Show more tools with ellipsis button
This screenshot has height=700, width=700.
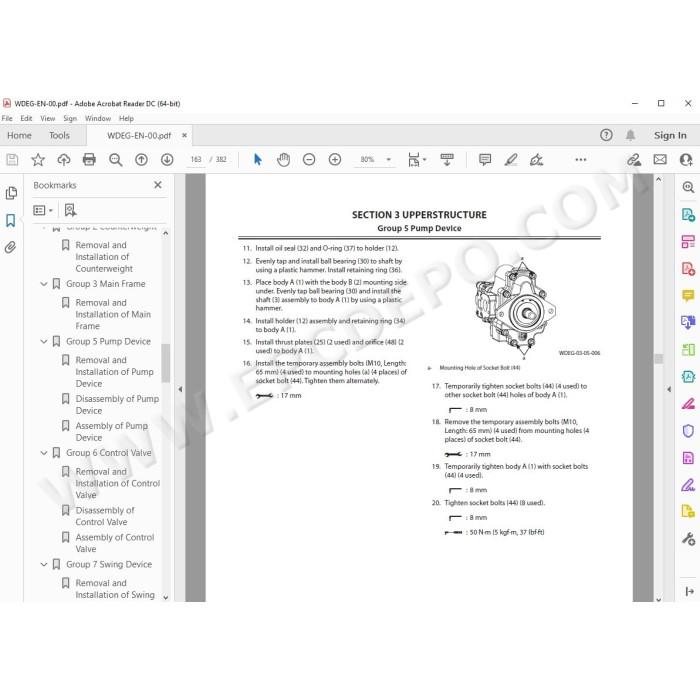581,159
